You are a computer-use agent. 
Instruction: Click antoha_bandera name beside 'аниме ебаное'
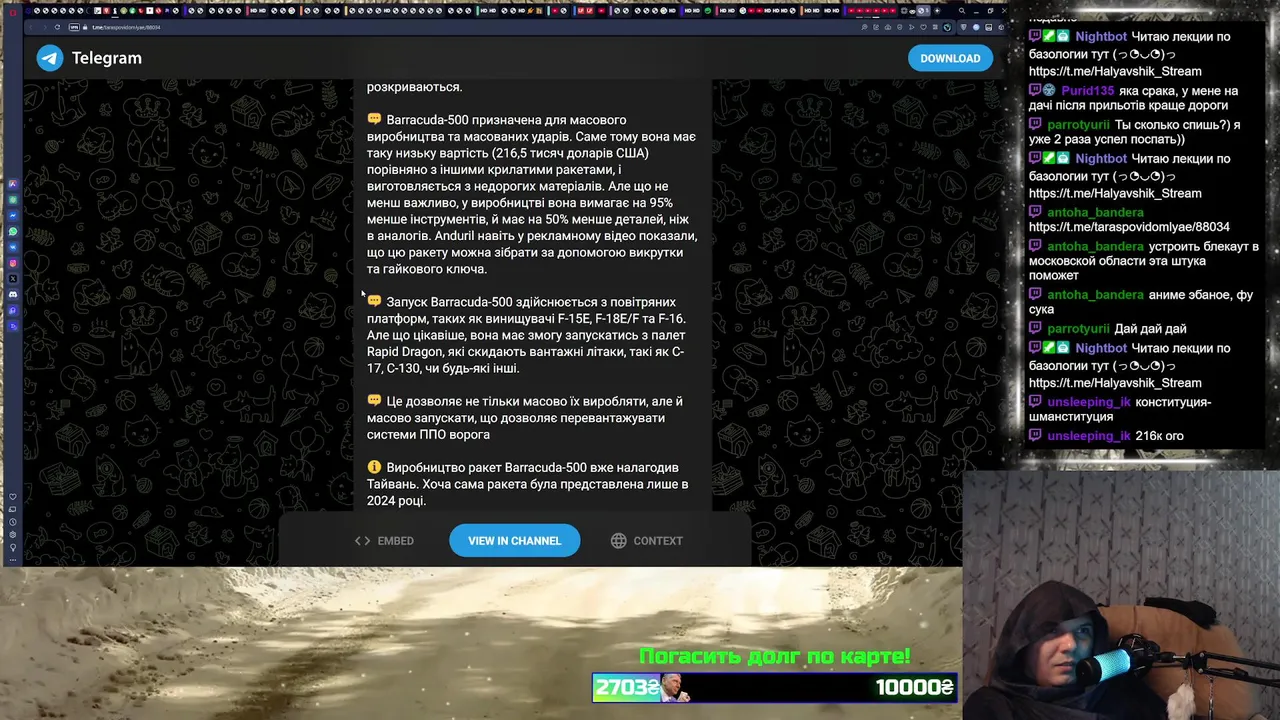(1095, 295)
